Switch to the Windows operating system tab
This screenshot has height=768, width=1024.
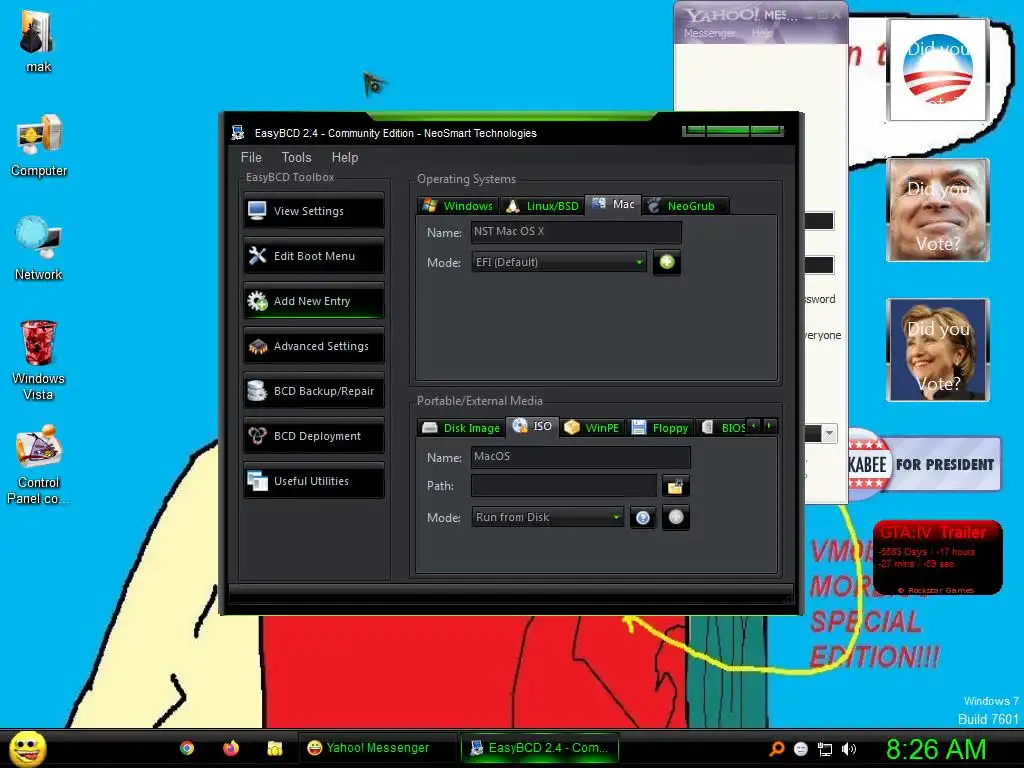458,206
